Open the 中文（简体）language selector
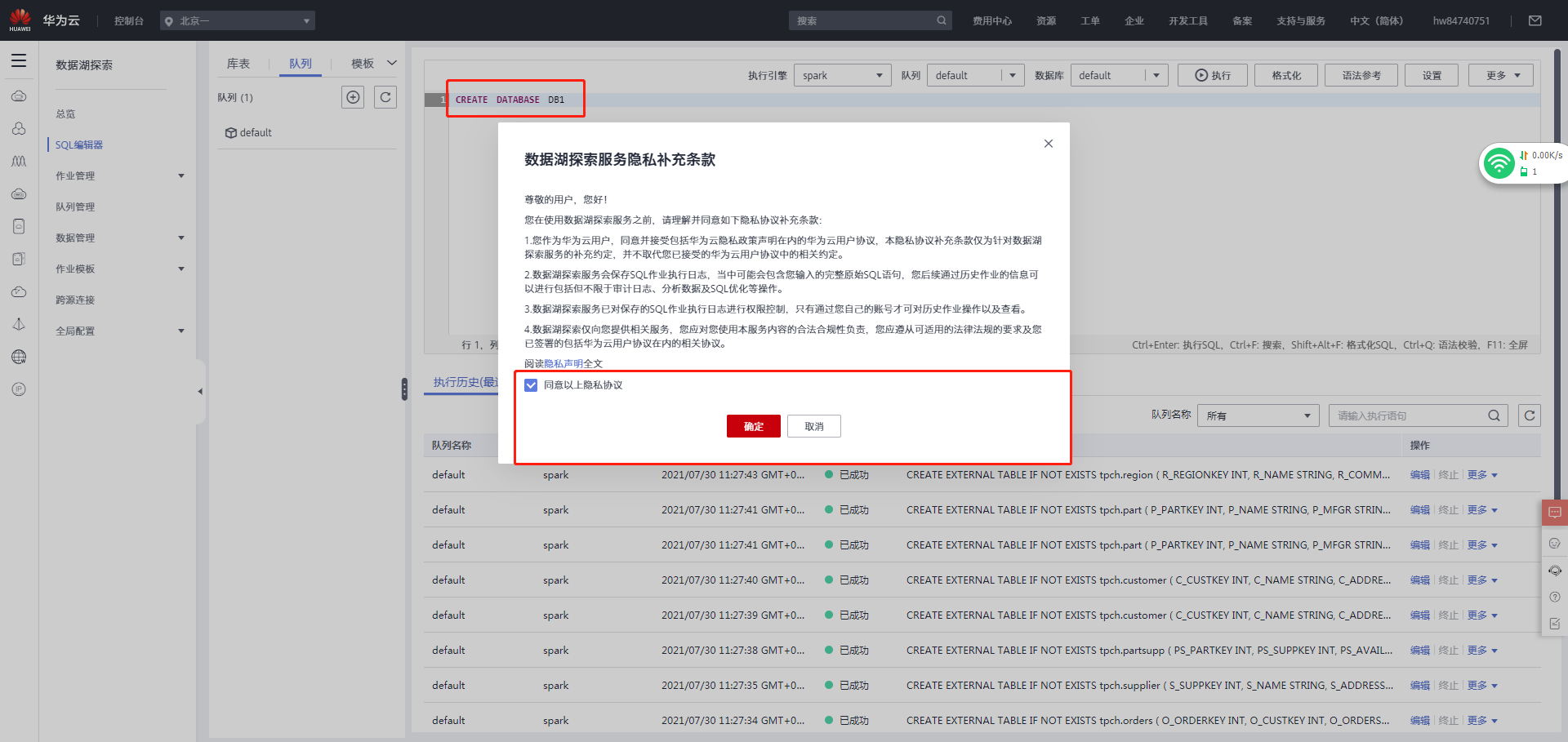The image size is (1568, 742). tap(1376, 20)
